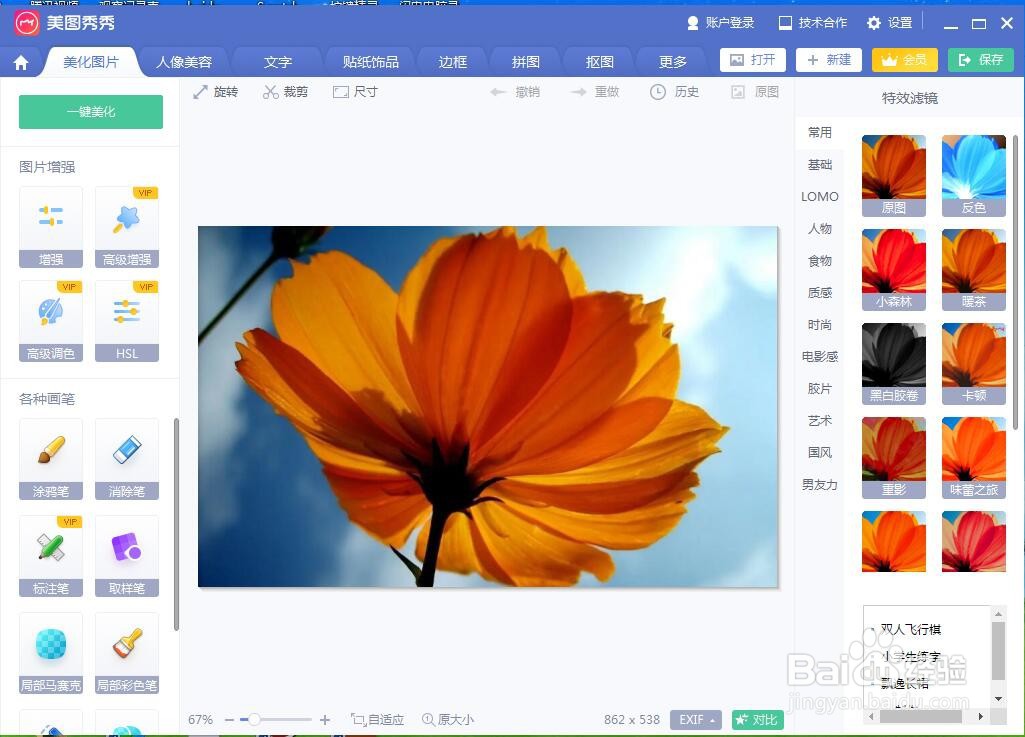Screen dimensions: 1025x737
Task: Apply the 小森林 filter thumbnail
Action: [894, 269]
